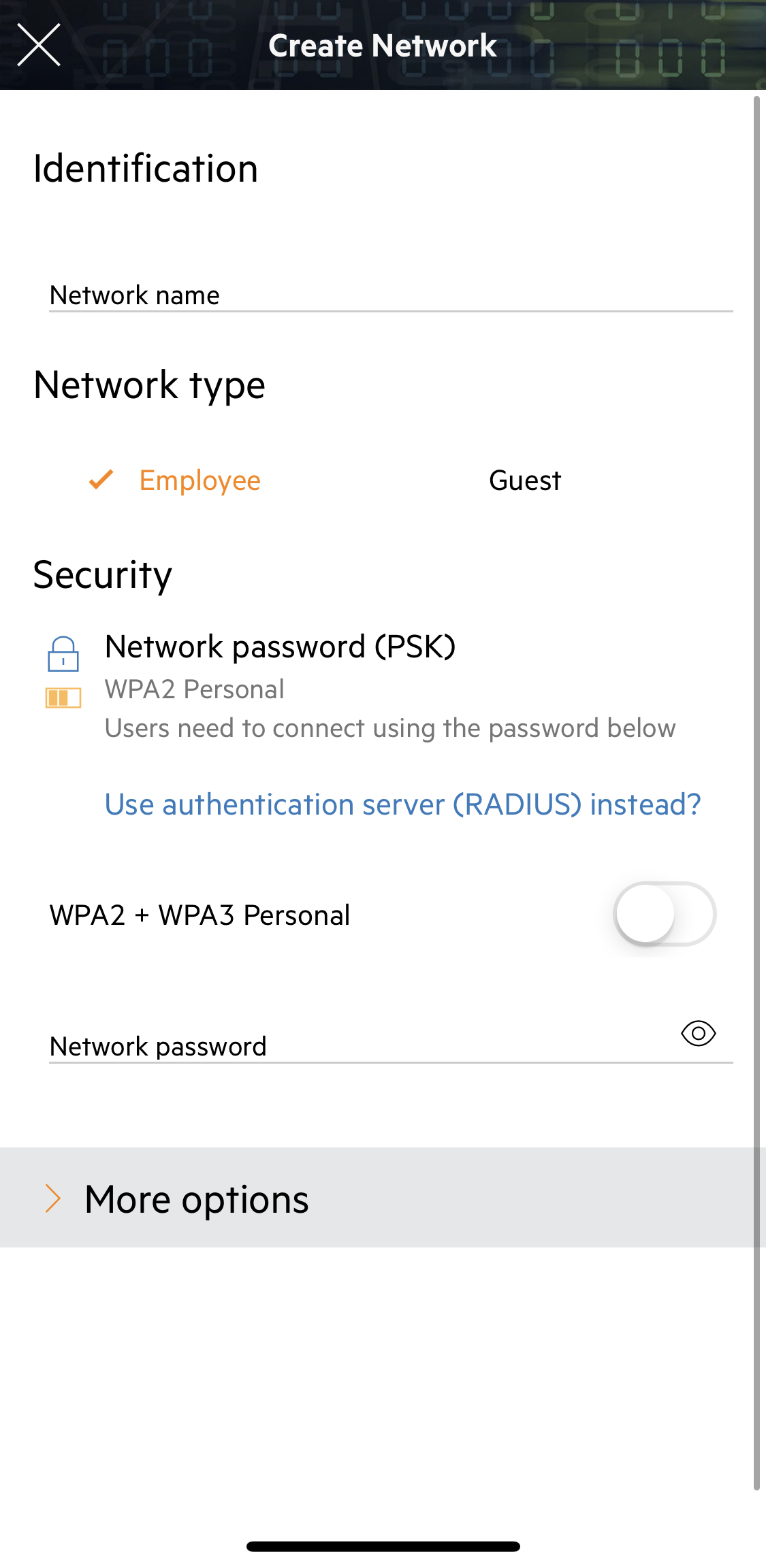Viewport: 766px width, 1568px height.
Task: Click the WPA2 Personal description text
Action: click(x=194, y=689)
